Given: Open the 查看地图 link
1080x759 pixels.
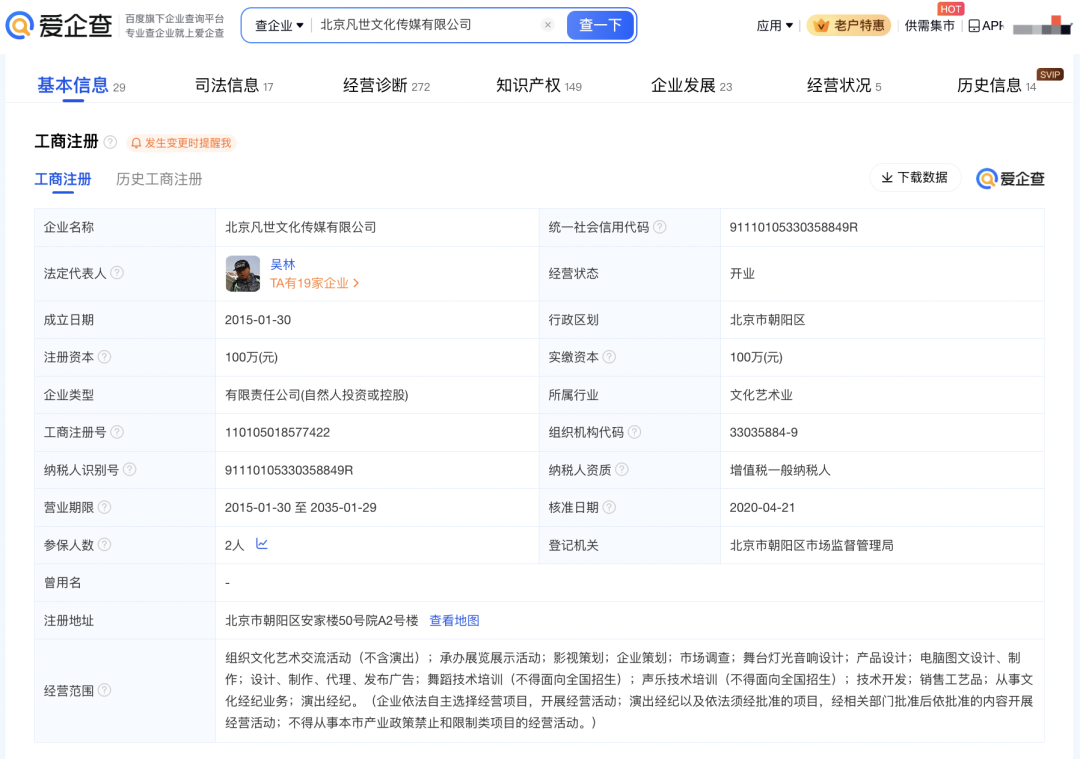Looking at the screenshot, I should pos(454,620).
